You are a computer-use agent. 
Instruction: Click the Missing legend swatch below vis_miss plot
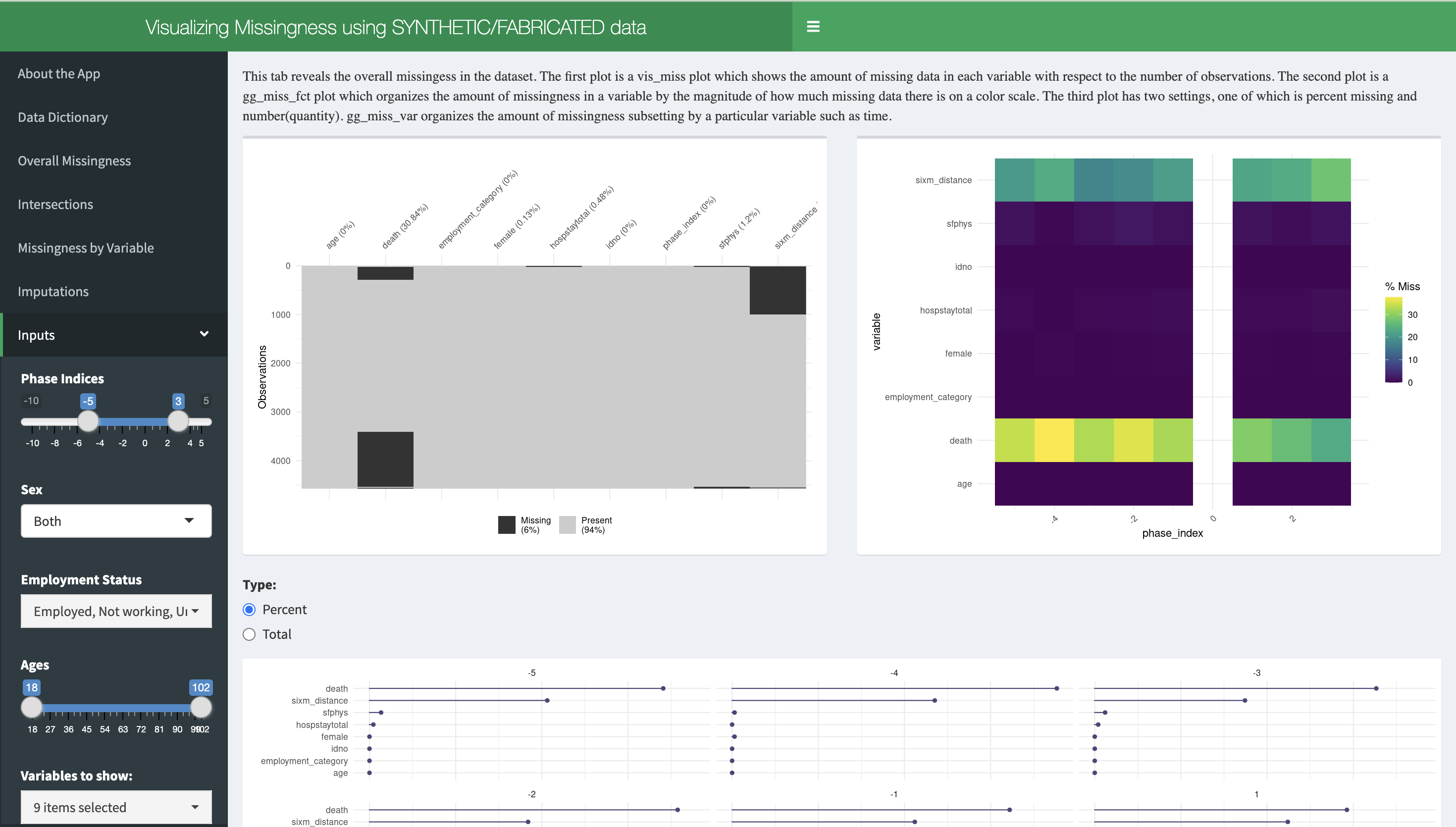(507, 524)
